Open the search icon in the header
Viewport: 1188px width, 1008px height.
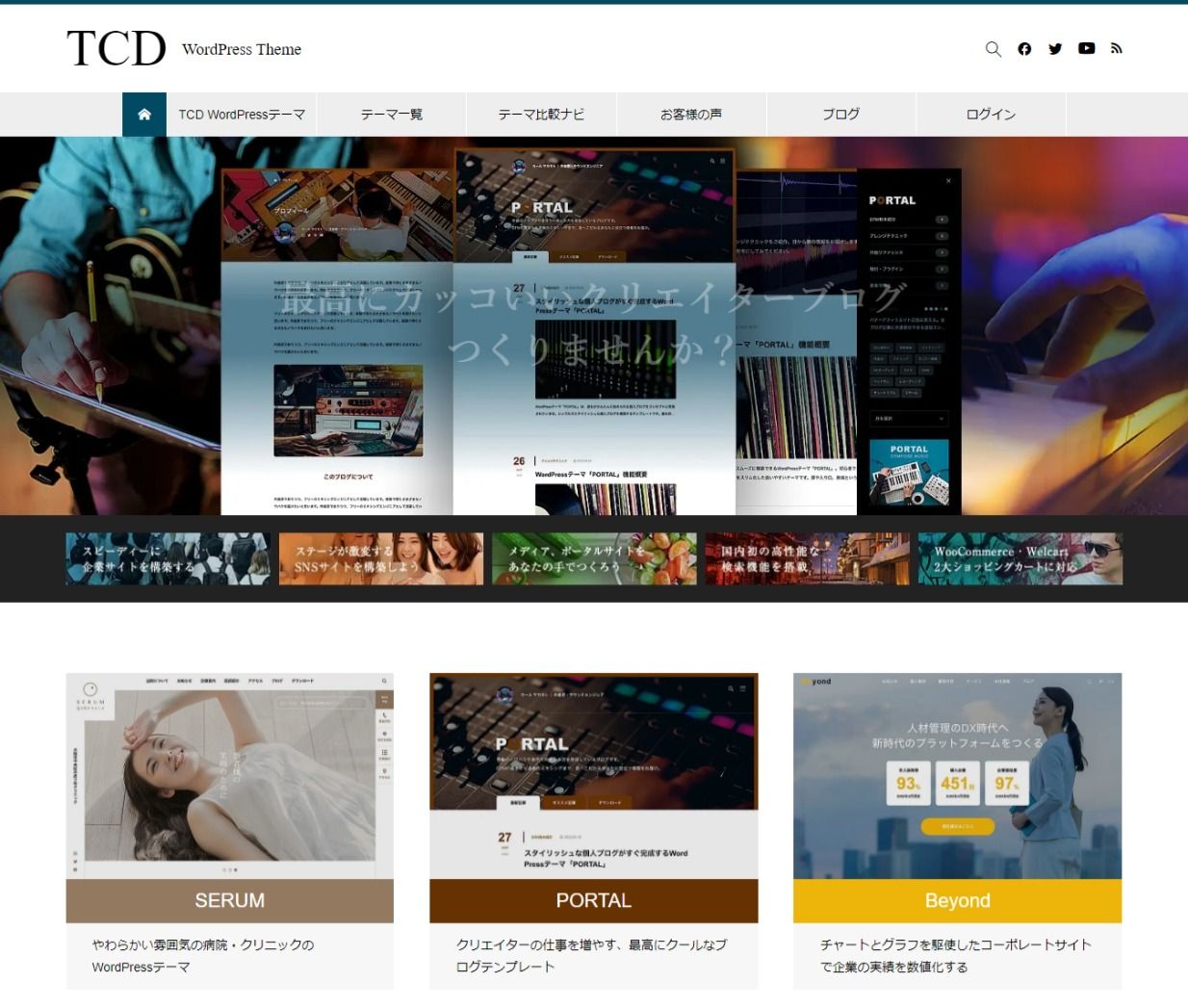point(993,48)
